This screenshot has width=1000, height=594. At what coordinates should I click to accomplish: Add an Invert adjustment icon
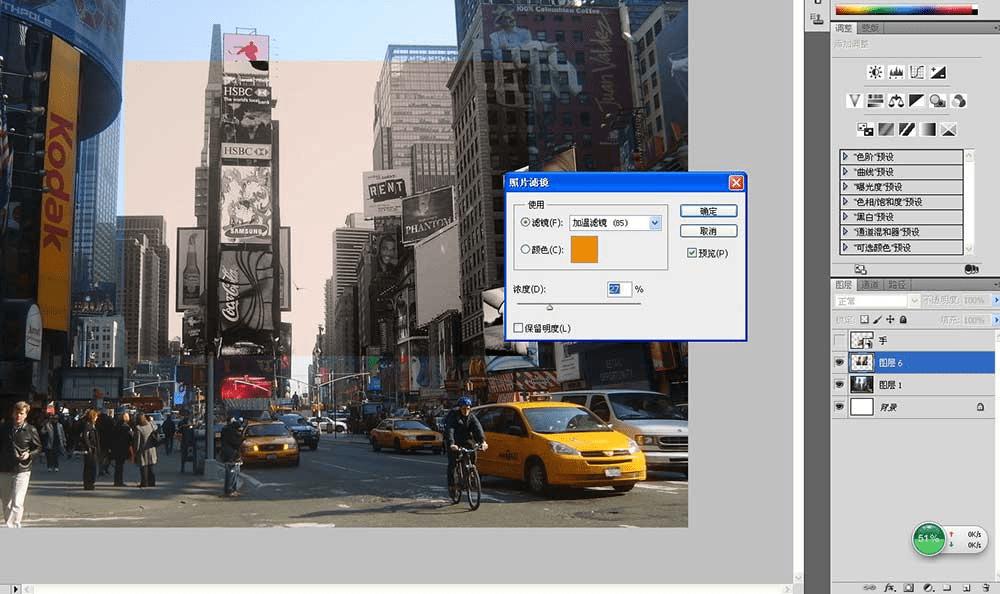pos(865,130)
